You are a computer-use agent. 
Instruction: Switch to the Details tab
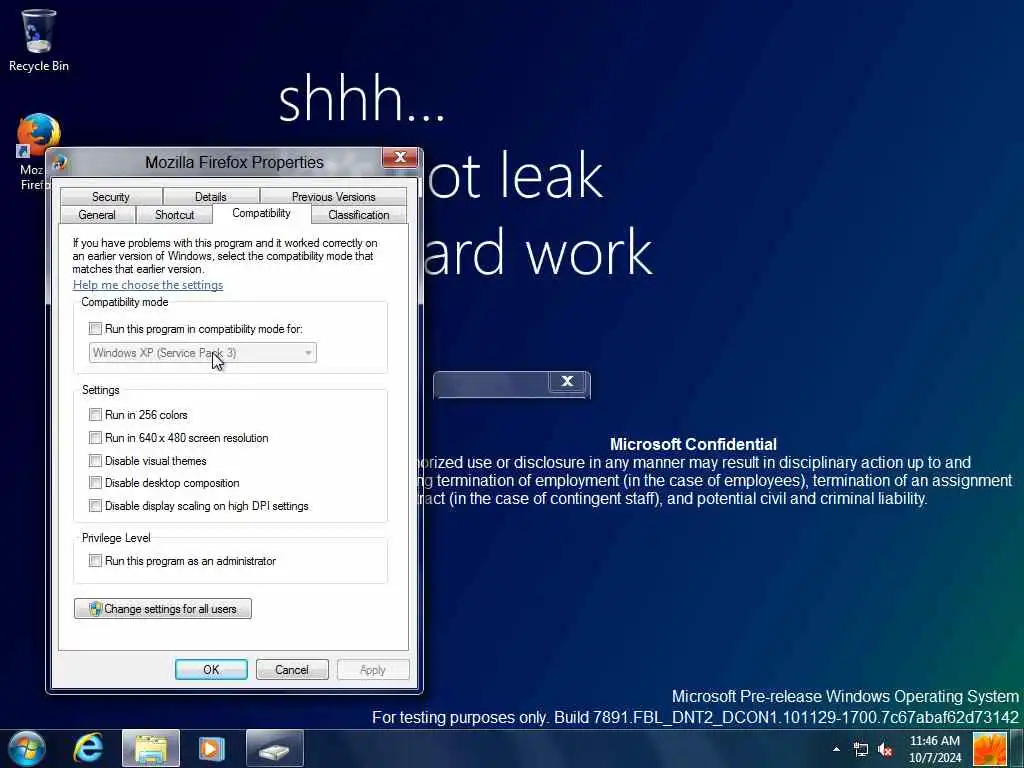click(210, 197)
